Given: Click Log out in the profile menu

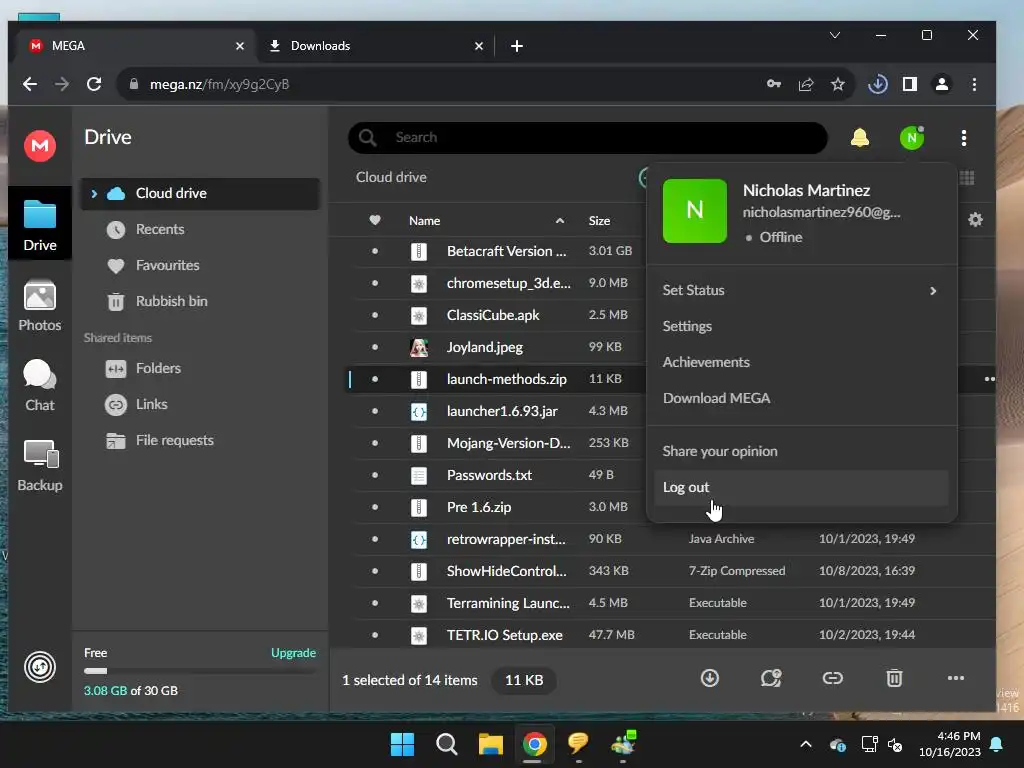Looking at the screenshot, I should click(x=802, y=487).
